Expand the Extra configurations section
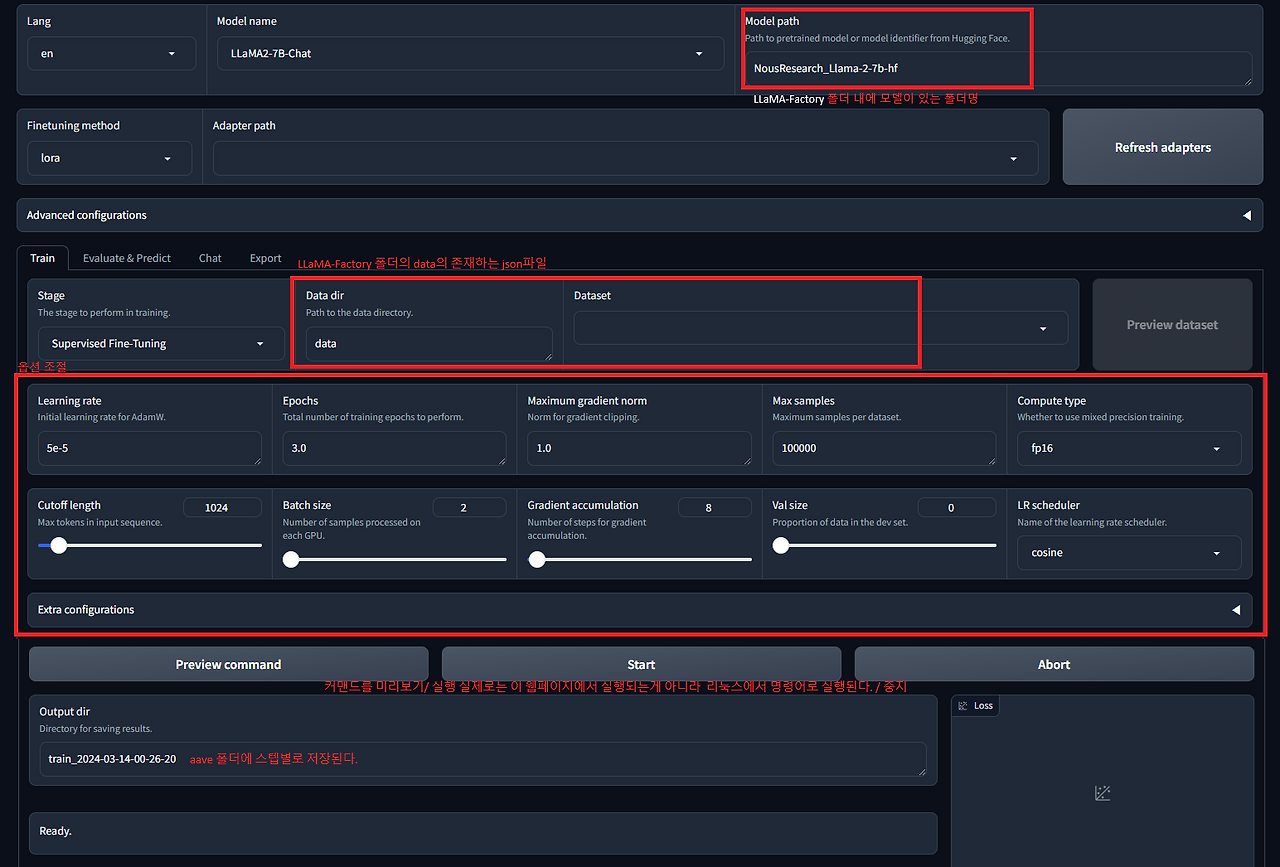The image size is (1280, 867). (639, 609)
